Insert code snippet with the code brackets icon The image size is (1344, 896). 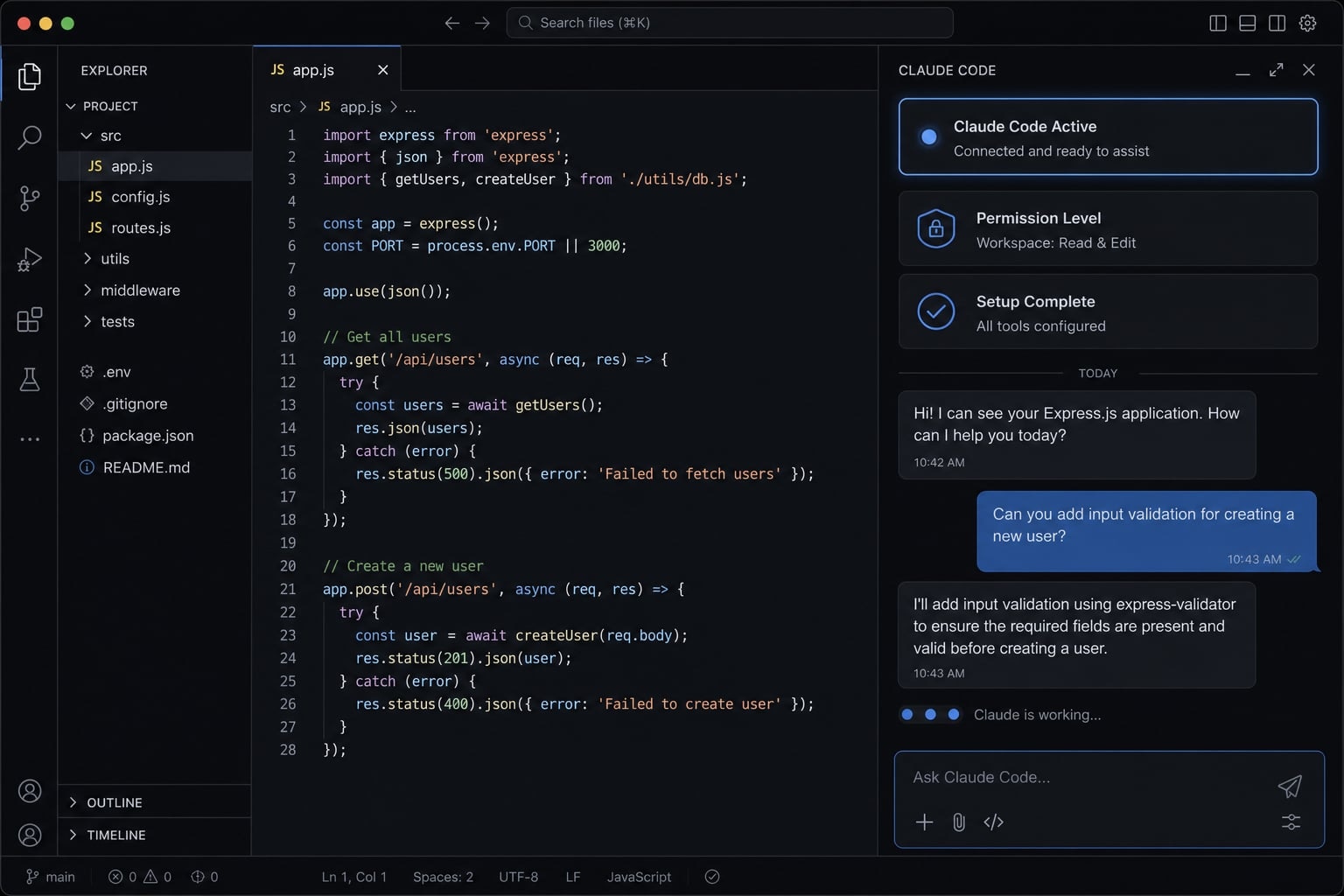(993, 822)
